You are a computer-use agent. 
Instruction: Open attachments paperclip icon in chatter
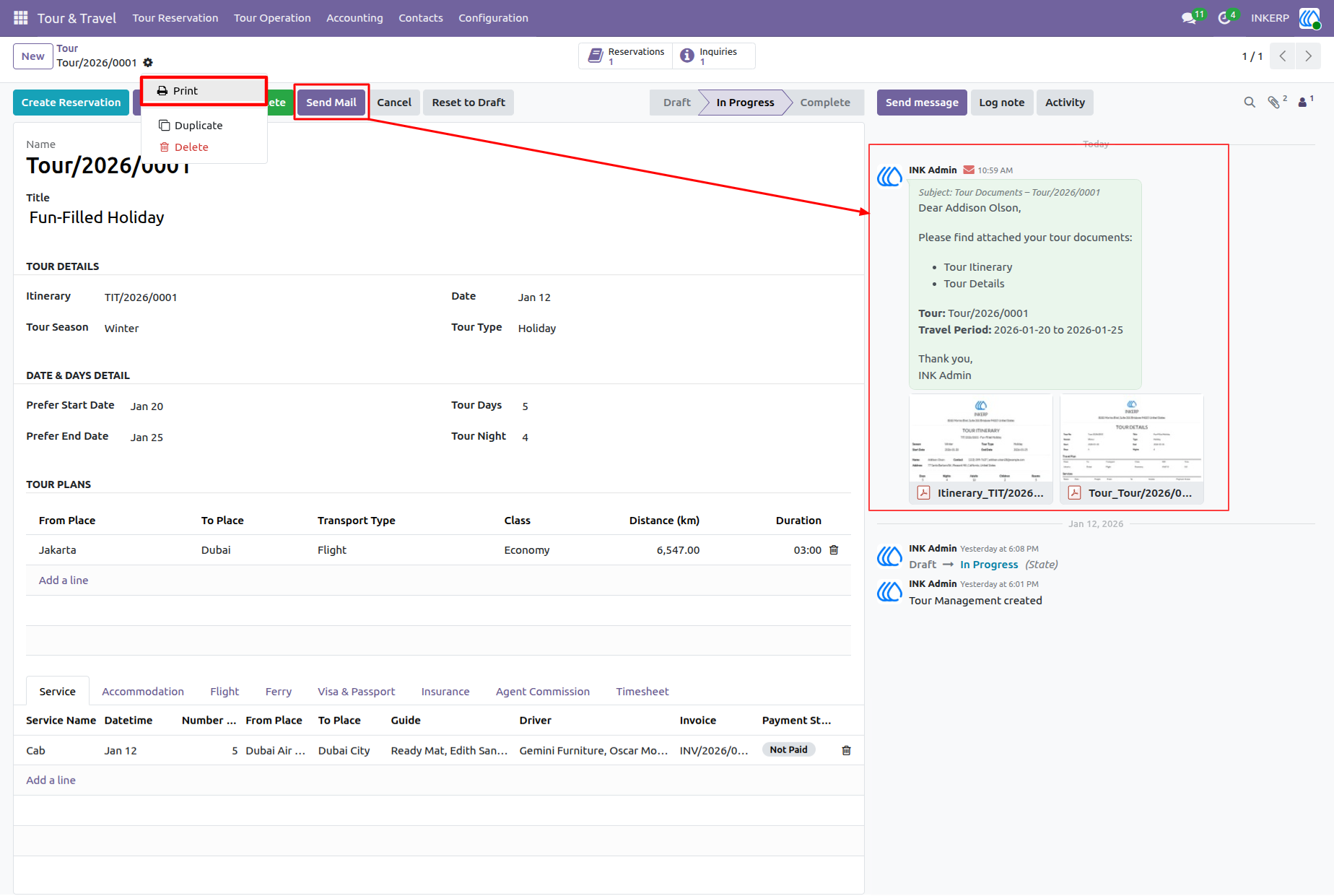coord(1273,103)
